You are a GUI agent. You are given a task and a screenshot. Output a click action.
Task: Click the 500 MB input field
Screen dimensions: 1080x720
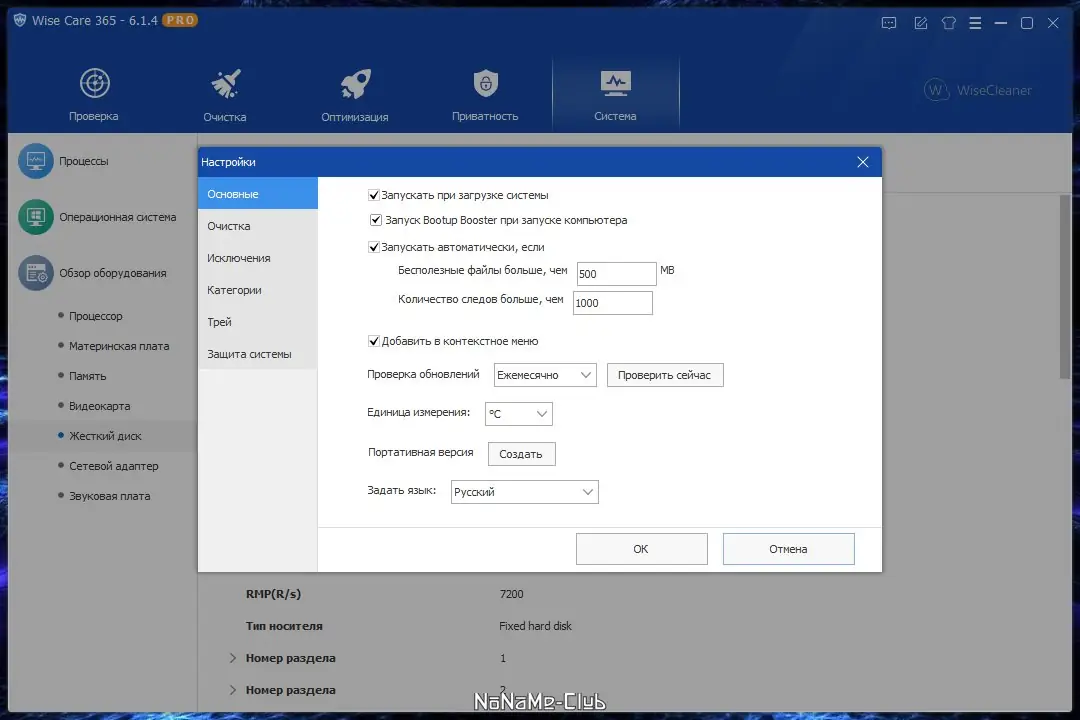tap(616, 272)
